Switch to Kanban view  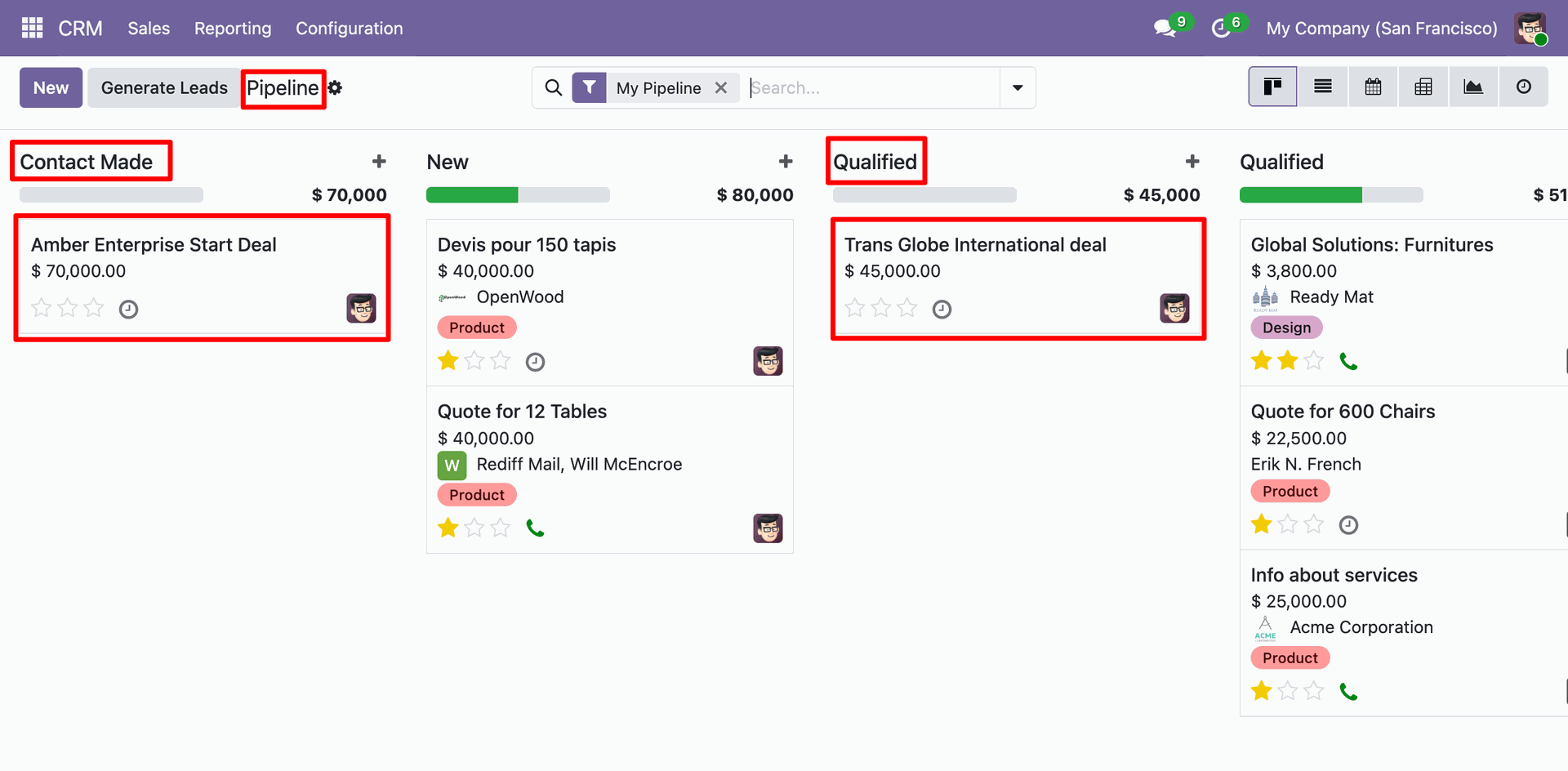(1272, 87)
